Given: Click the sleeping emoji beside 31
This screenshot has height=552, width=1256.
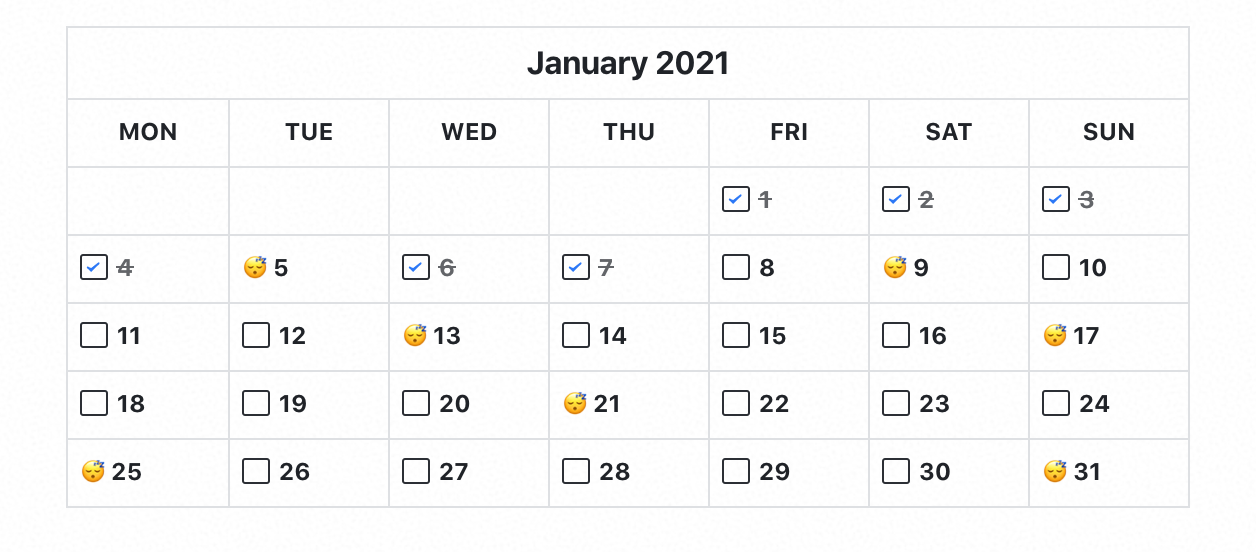Looking at the screenshot, I should tap(1055, 471).
